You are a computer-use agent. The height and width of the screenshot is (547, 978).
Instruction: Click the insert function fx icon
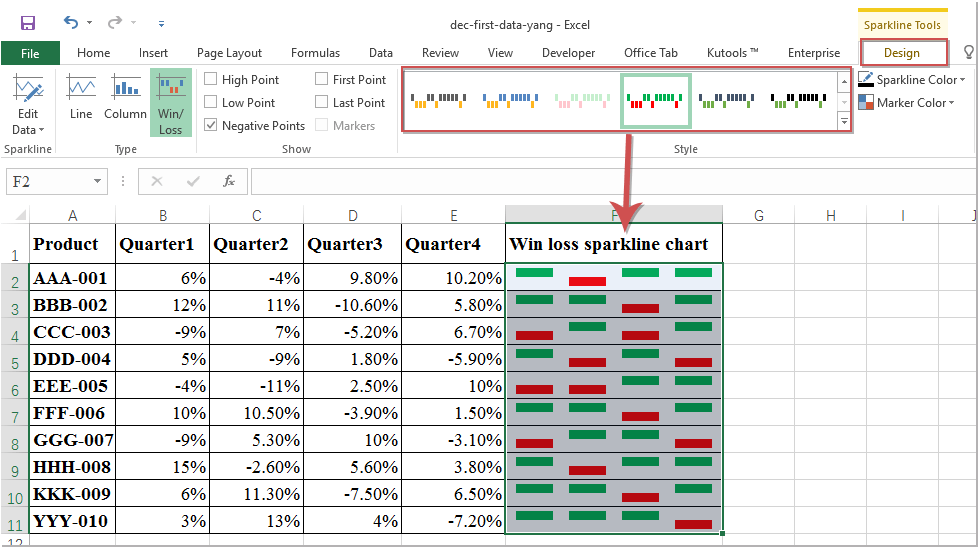click(x=229, y=182)
